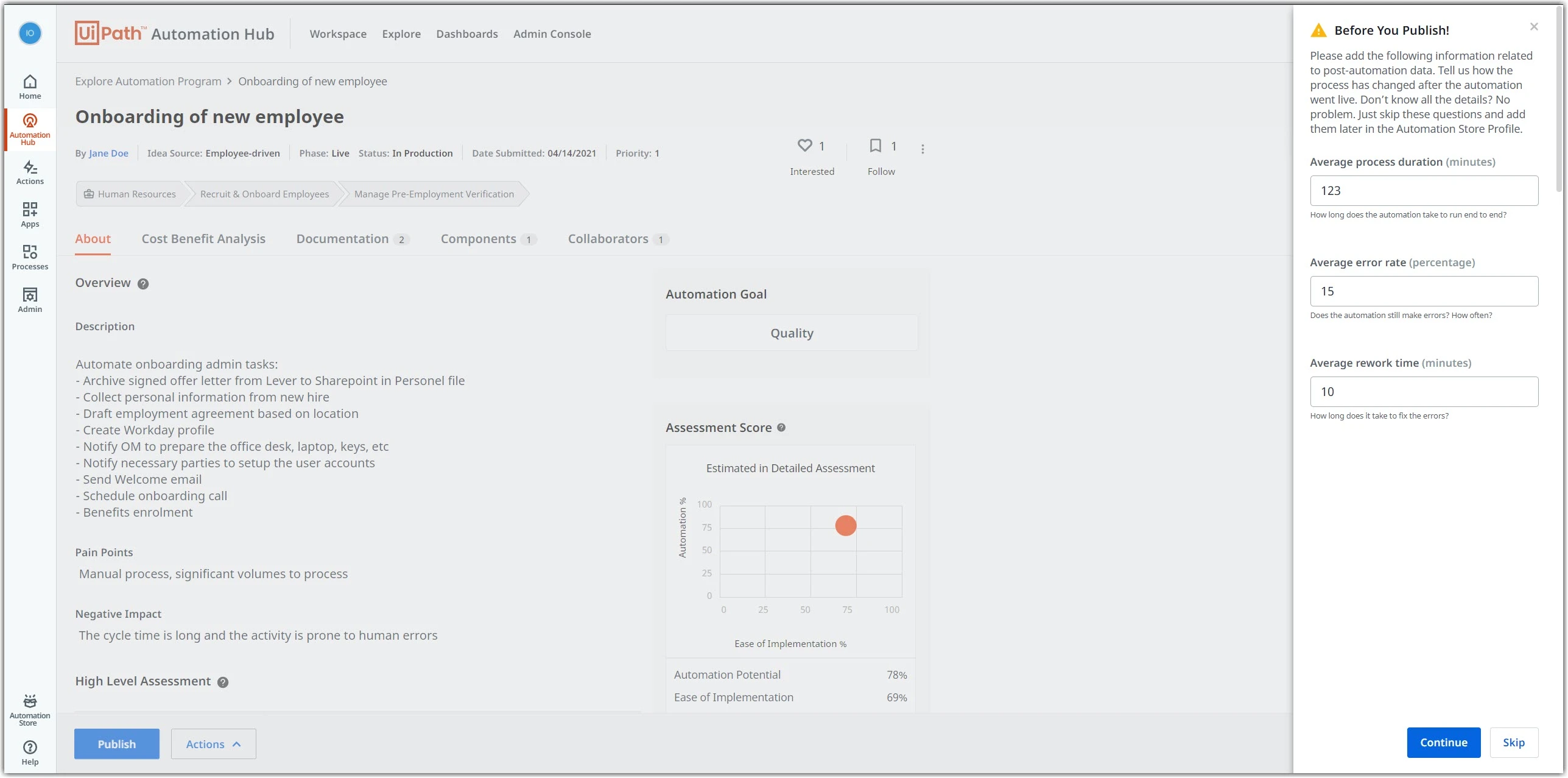1568x778 pixels.
Task: Click the IO user avatar
Action: point(30,33)
